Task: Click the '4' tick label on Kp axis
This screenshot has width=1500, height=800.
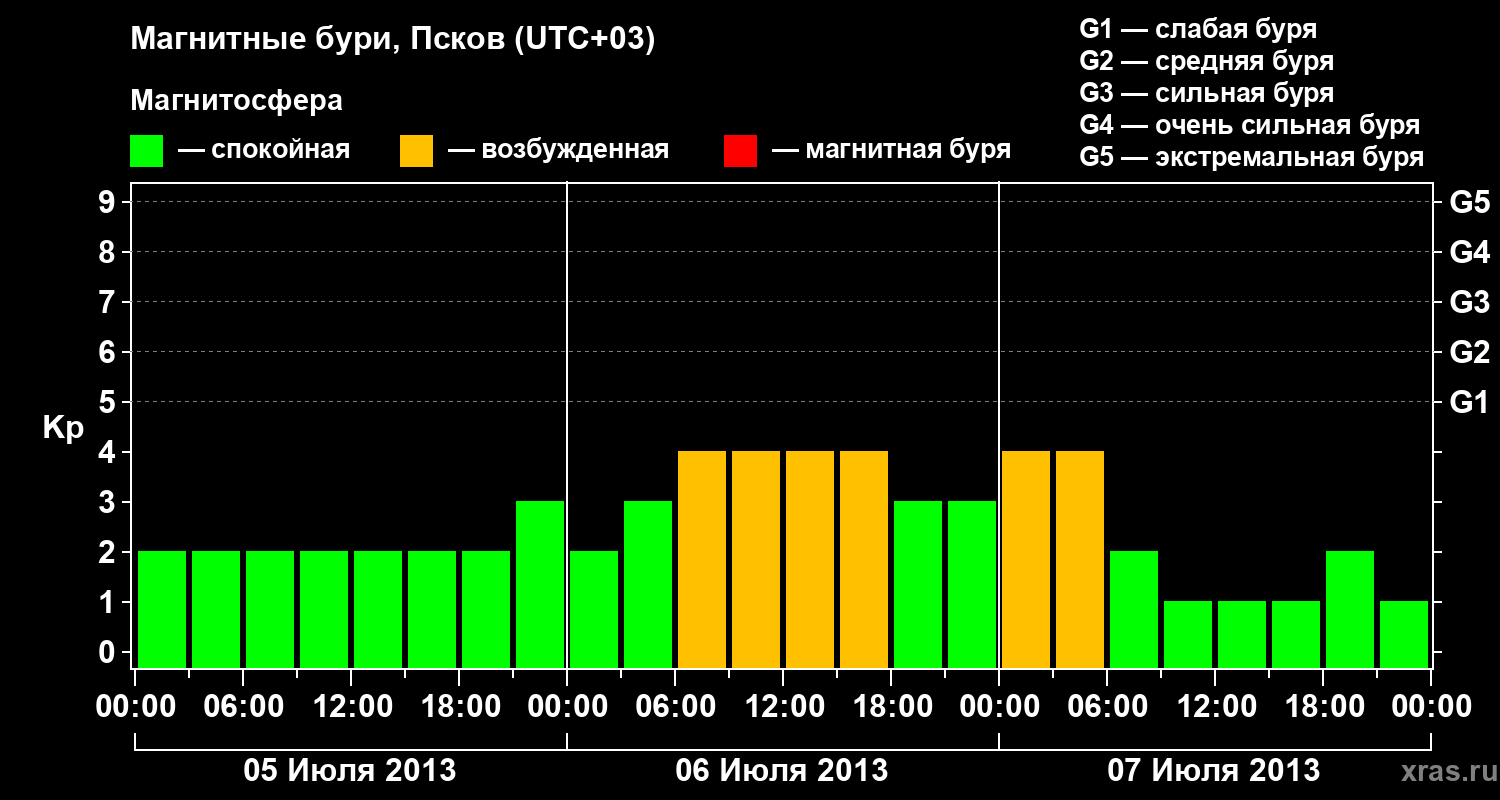Action: (109, 452)
